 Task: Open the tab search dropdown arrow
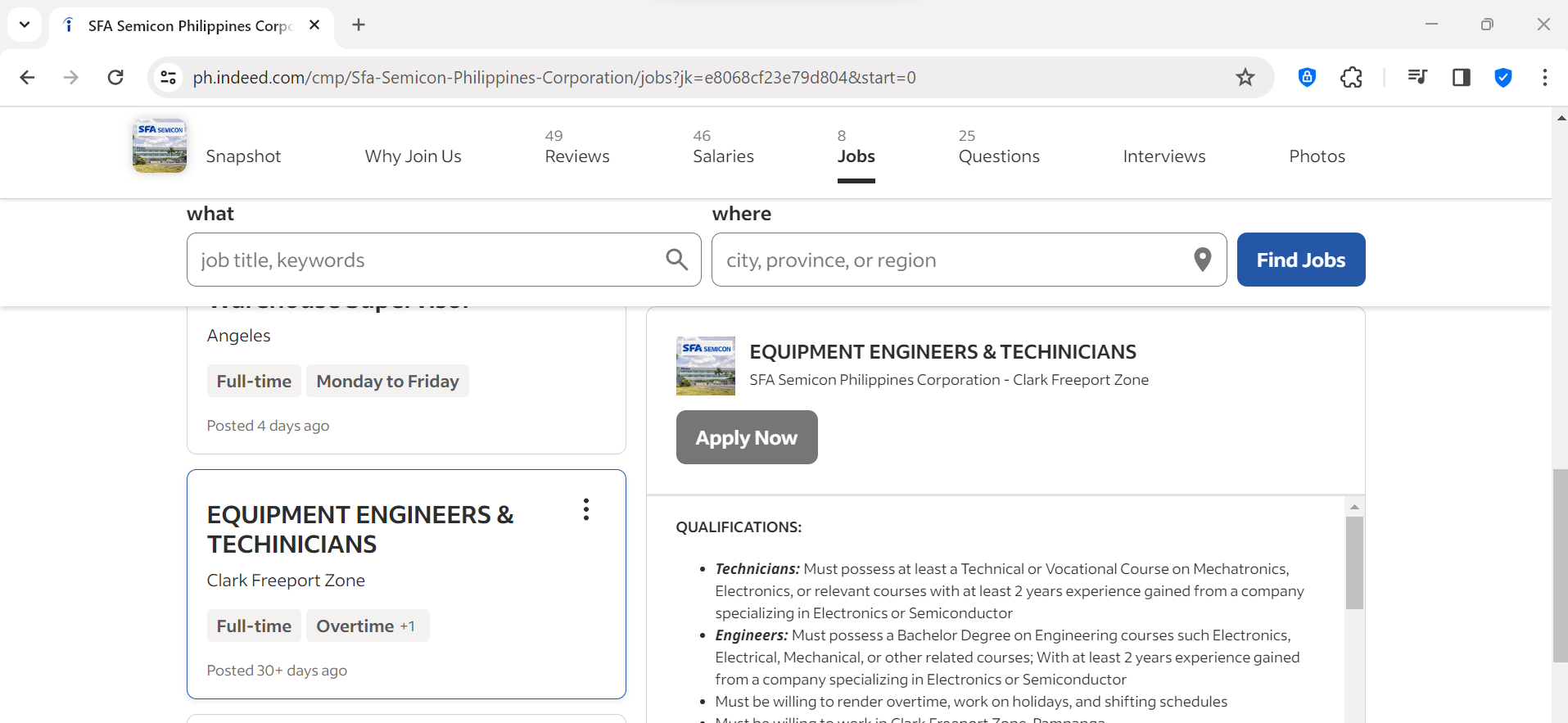click(25, 25)
